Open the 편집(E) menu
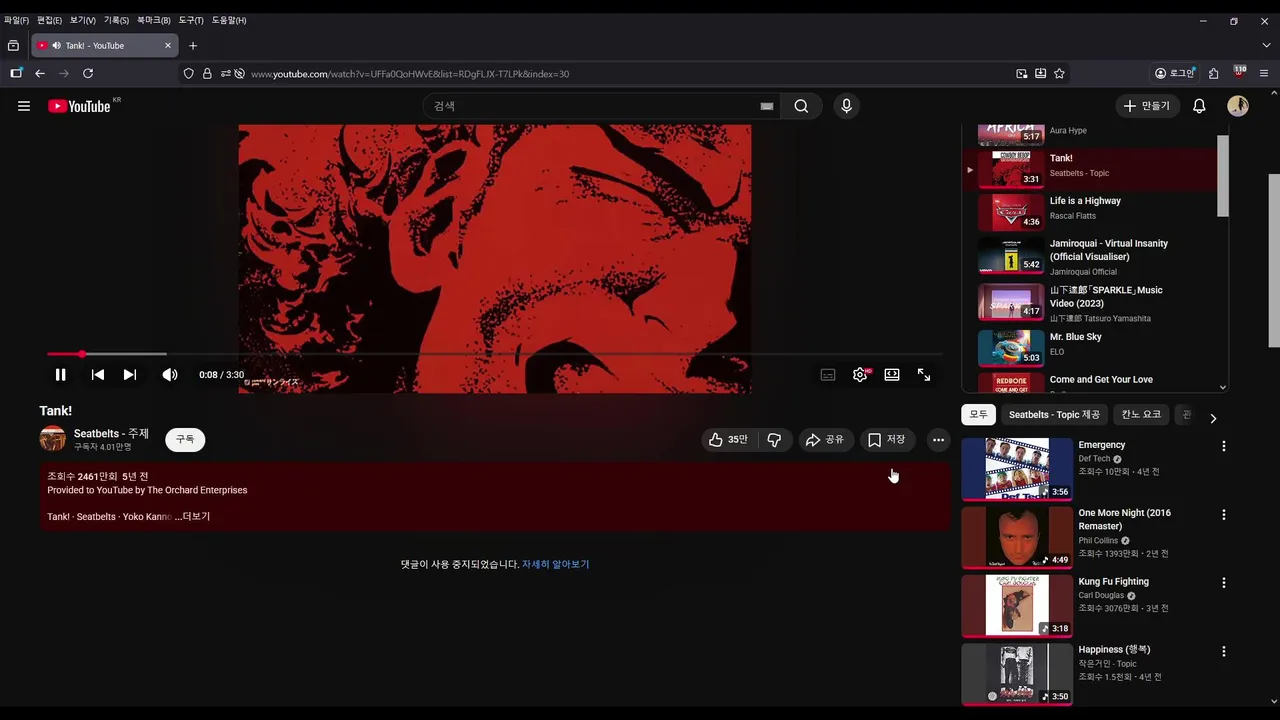This screenshot has width=1280, height=720. click(49, 20)
